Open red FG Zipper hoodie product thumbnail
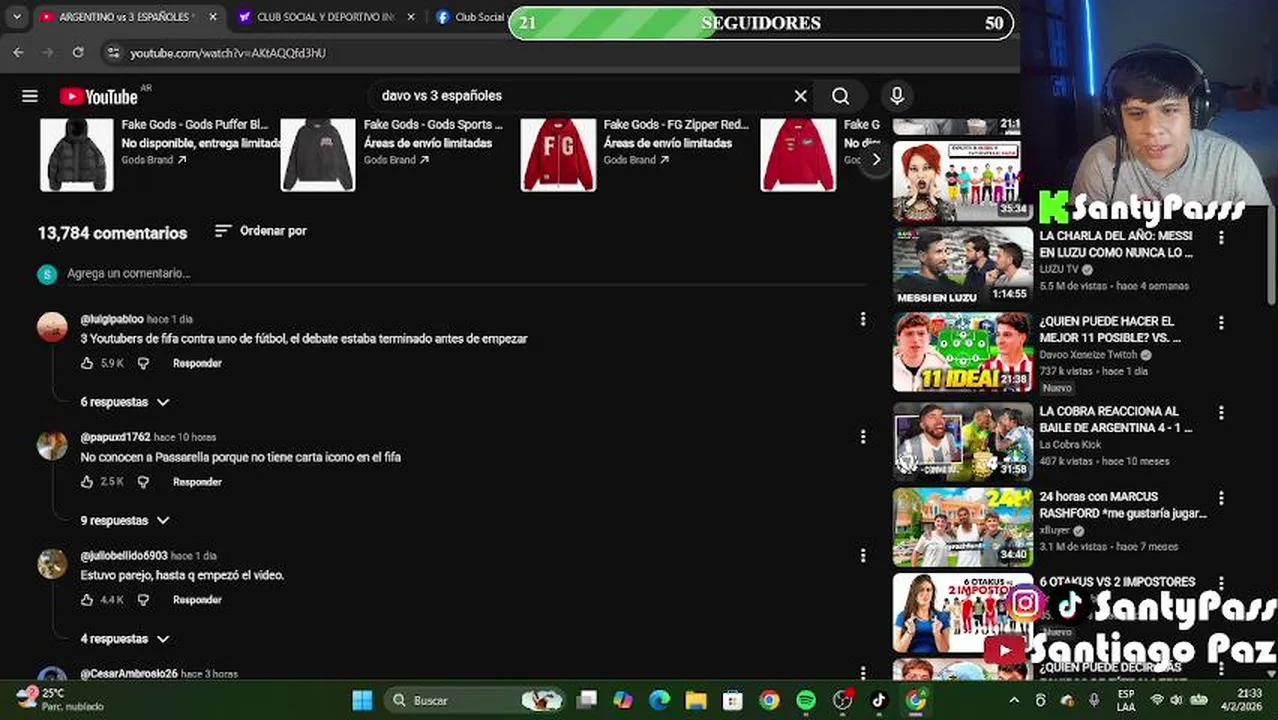Image resolution: width=1278 pixels, height=720 pixels. coord(558,154)
